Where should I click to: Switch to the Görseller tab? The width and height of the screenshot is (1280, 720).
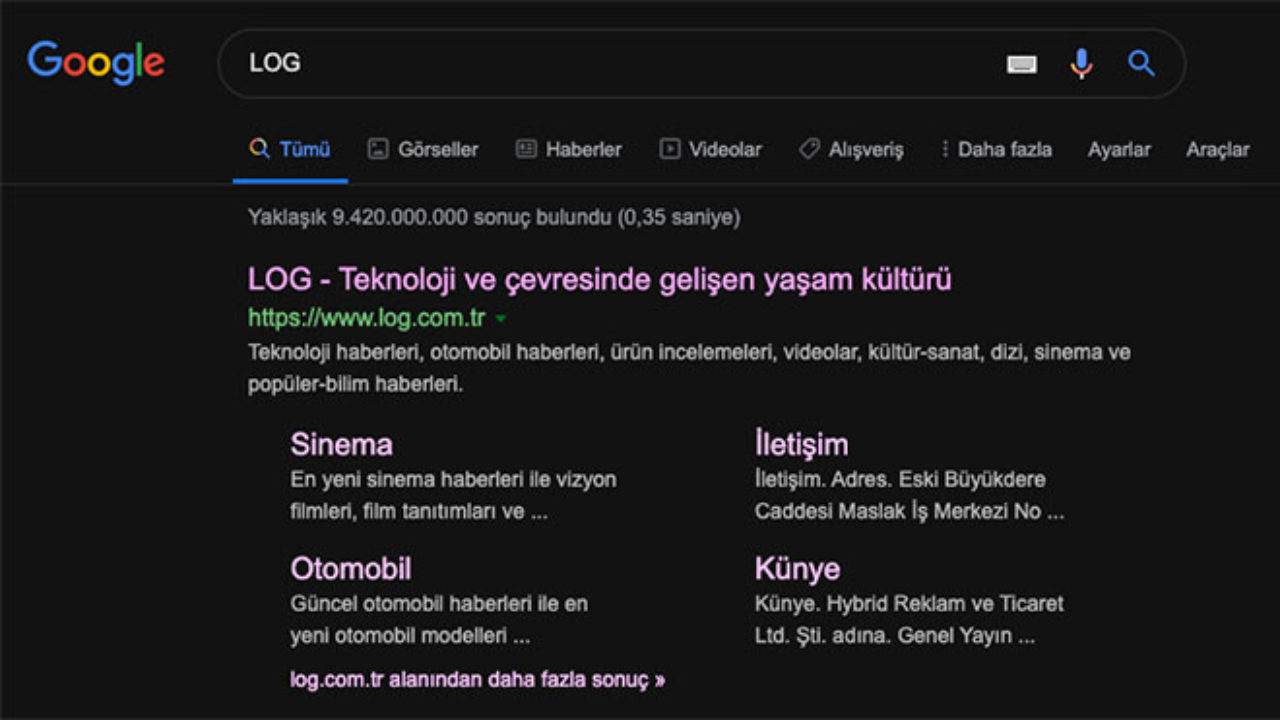[423, 149]
